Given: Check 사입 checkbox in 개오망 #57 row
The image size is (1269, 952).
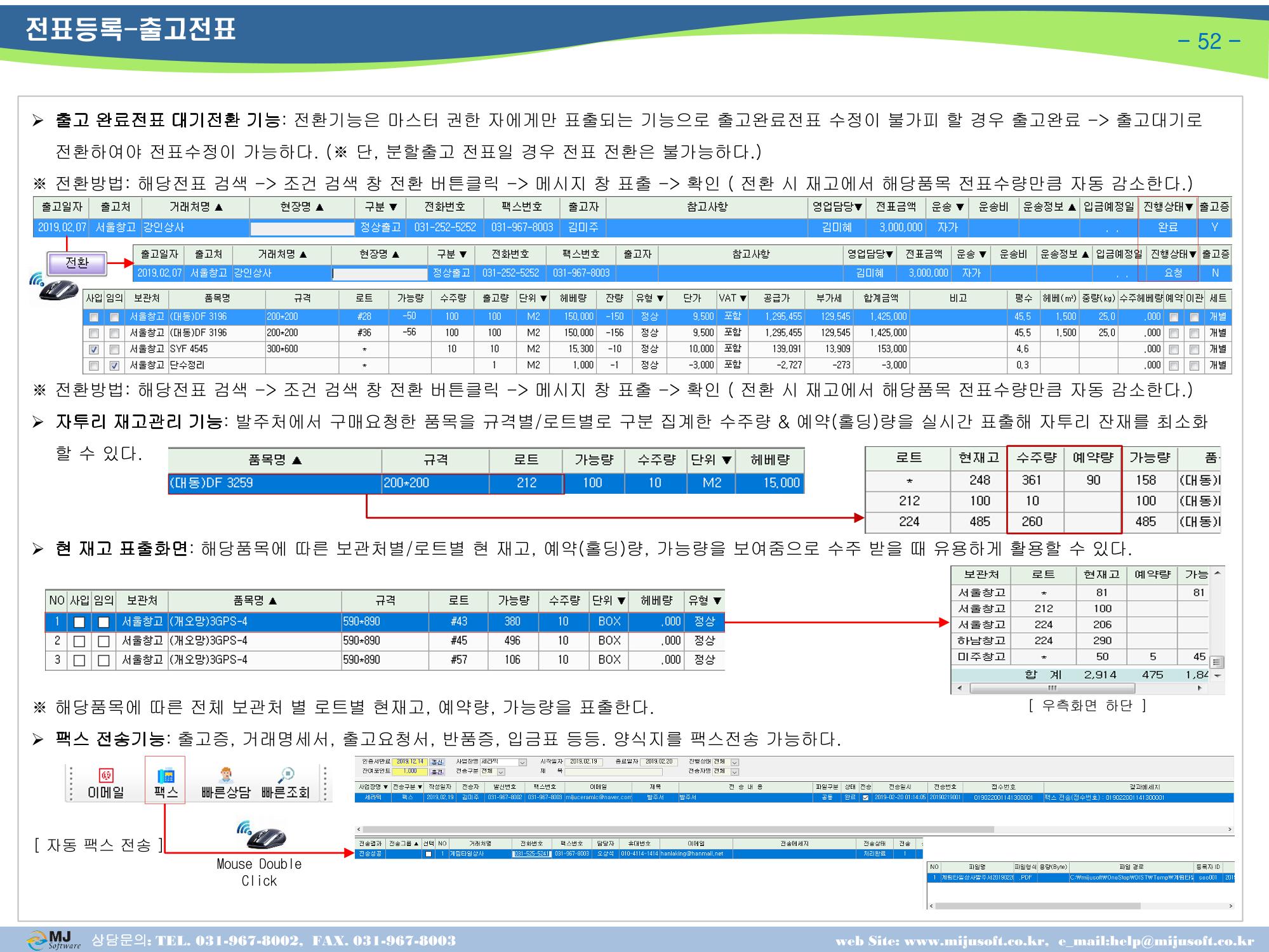Looking at the screenshot, I should point(79,660).
